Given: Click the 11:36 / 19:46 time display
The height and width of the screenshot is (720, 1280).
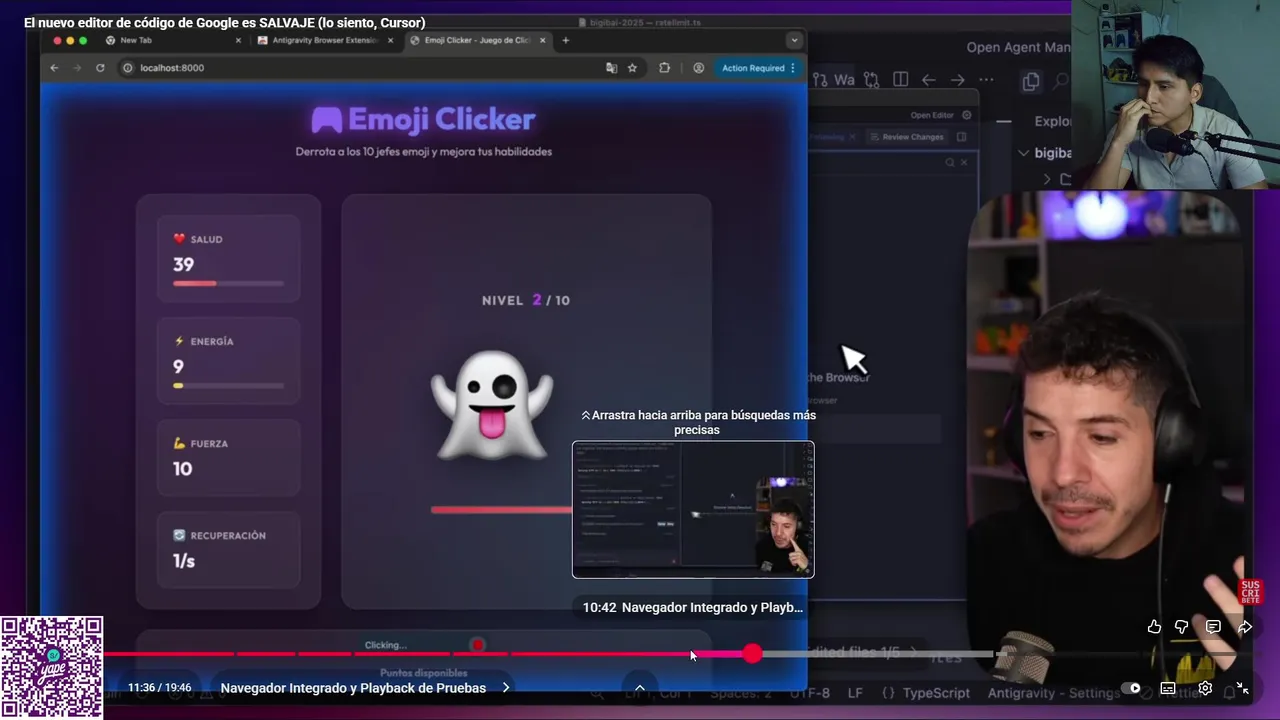Looking at the screenshot, I should coord(159,688).
